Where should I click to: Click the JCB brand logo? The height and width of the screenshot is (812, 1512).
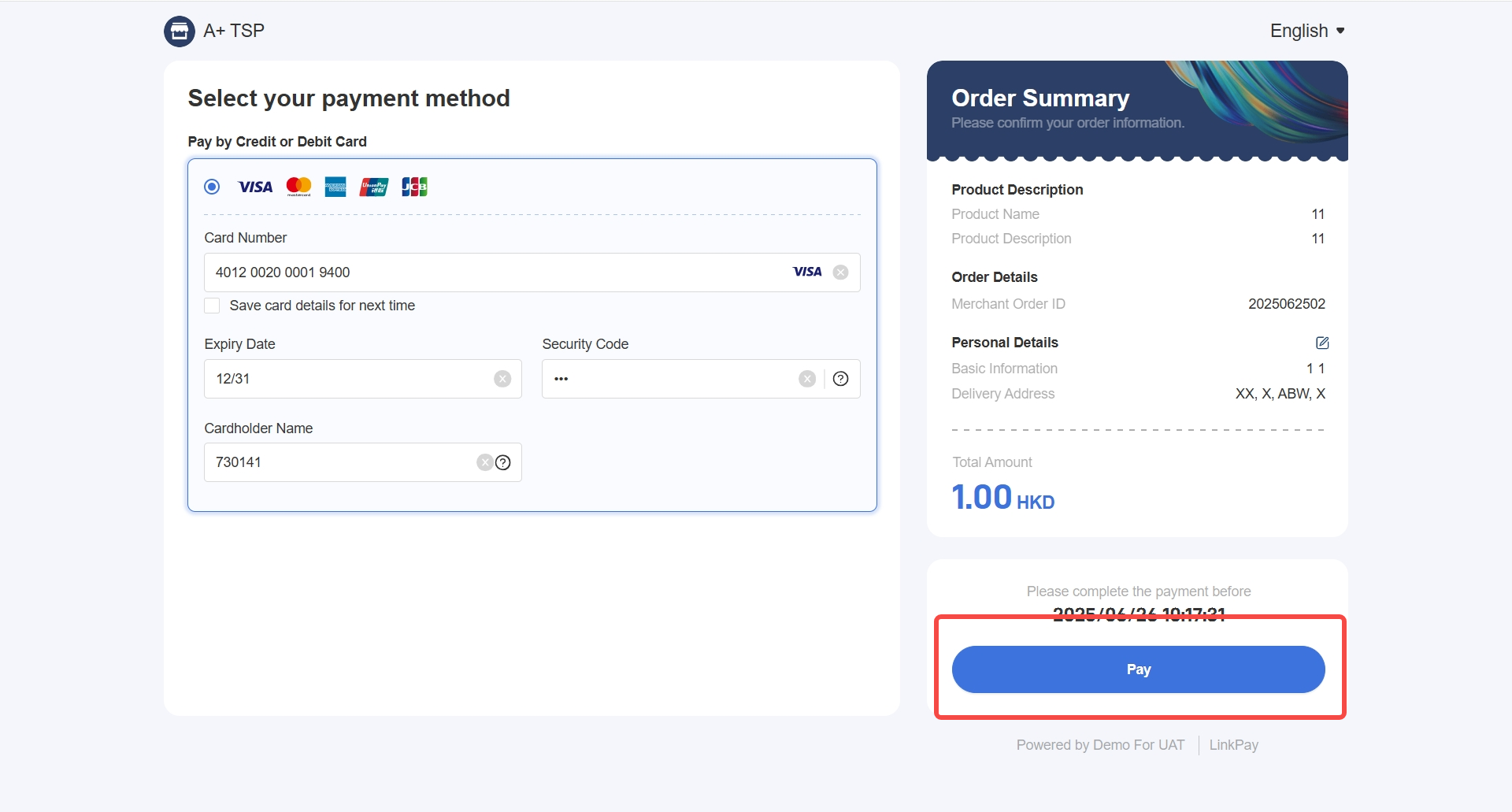click(x=414, y=187)
